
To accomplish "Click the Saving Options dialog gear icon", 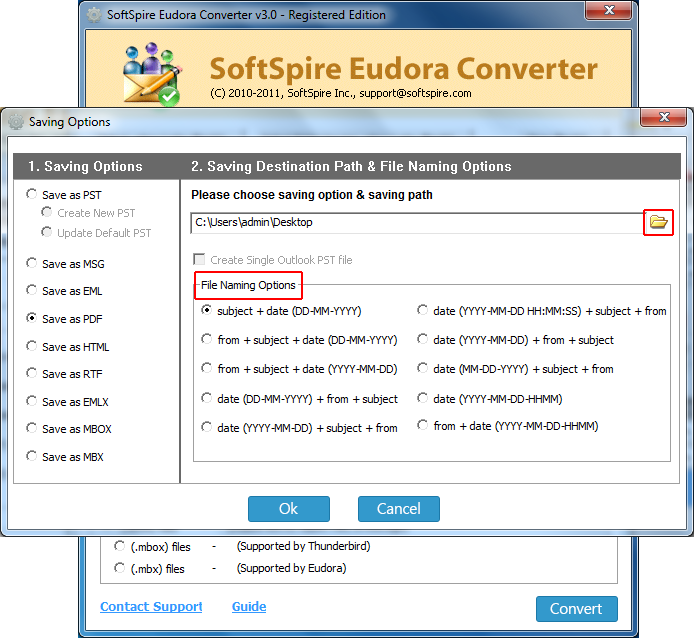I will (16, 122).
